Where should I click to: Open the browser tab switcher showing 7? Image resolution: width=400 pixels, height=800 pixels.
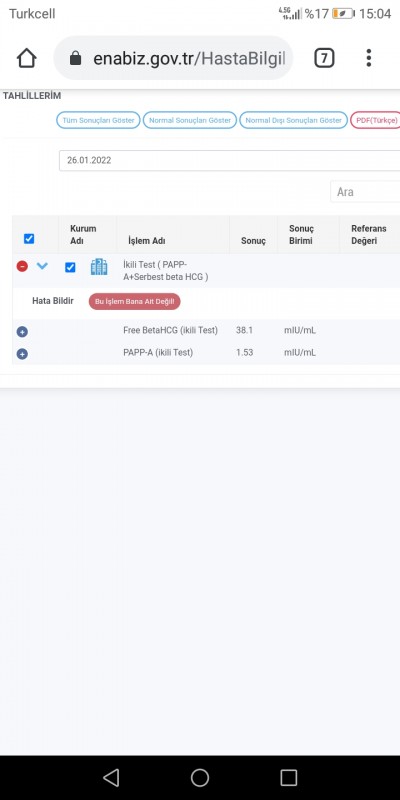[x=324, y=58]
